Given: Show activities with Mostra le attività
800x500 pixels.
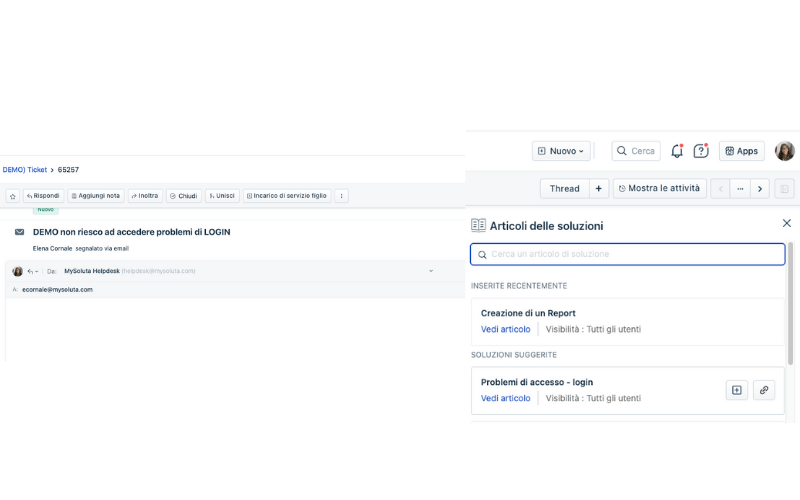Looking at the screenshot, I should [x=660, y=189].
